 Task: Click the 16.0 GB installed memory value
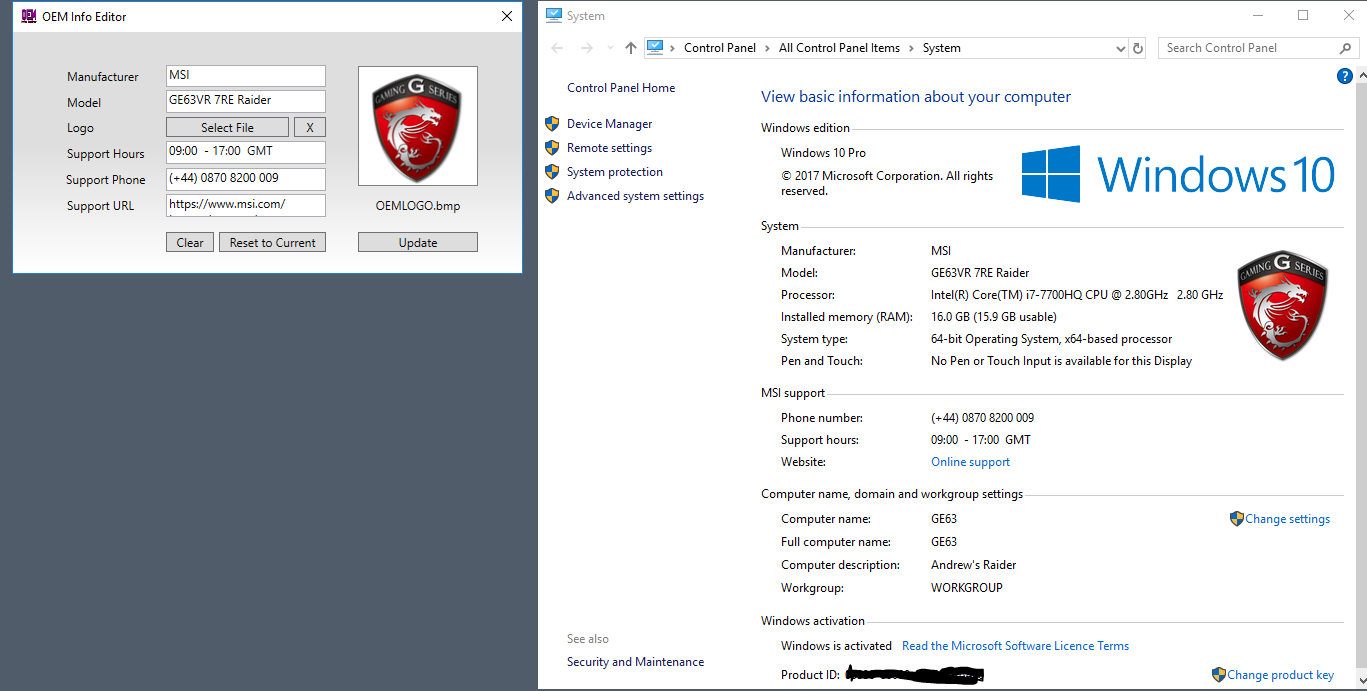pos(994,317)
